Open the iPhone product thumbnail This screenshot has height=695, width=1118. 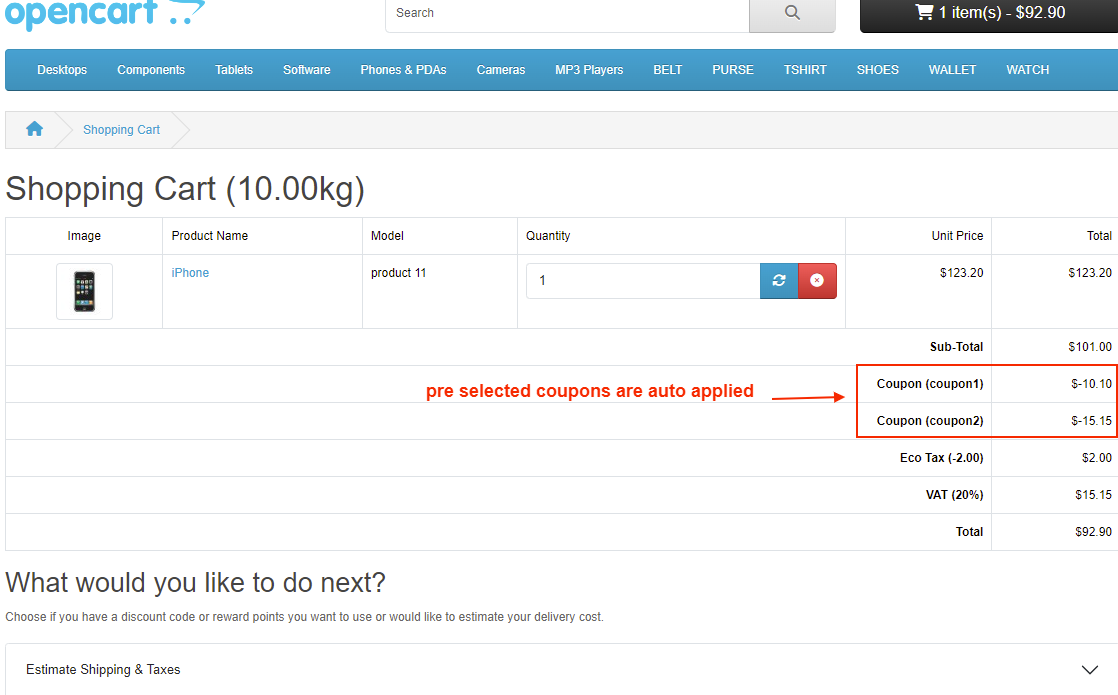pos(84,291)
